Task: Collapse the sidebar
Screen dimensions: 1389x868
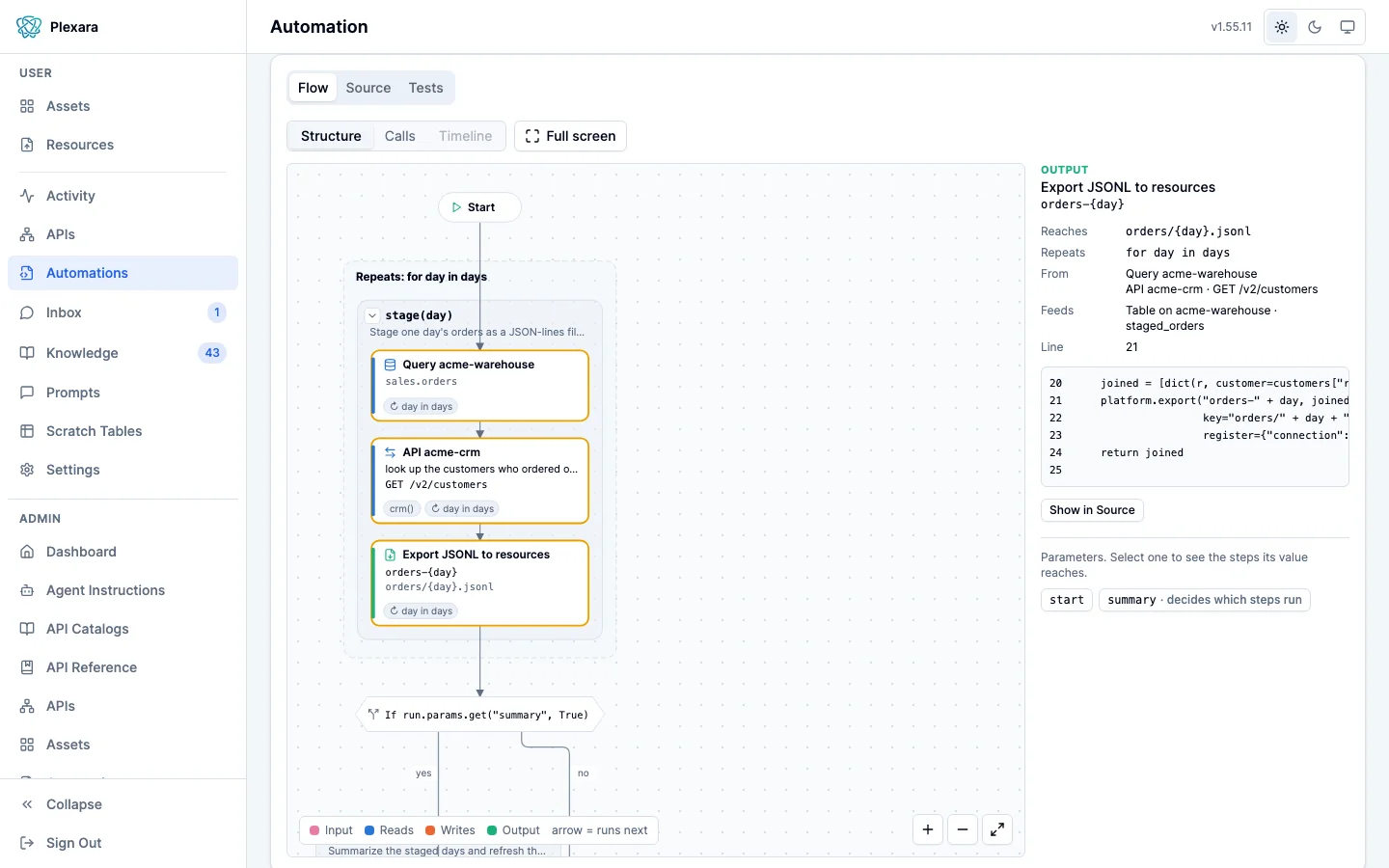Action: (x=123, y=804)
